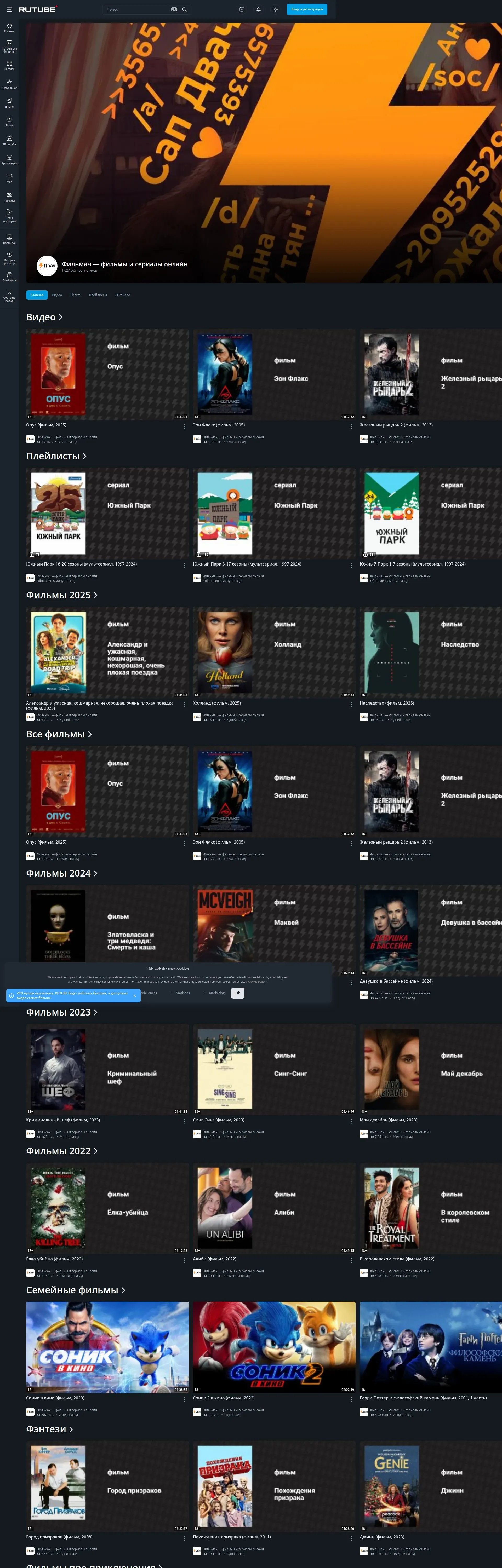Click the upload video plus icon

tap(242, 9)
